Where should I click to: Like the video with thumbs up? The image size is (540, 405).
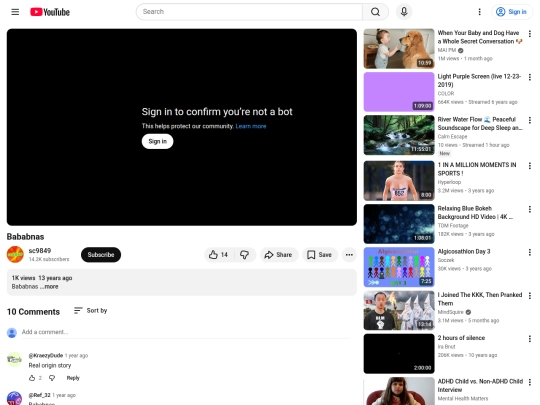click(x=219, y=255)
